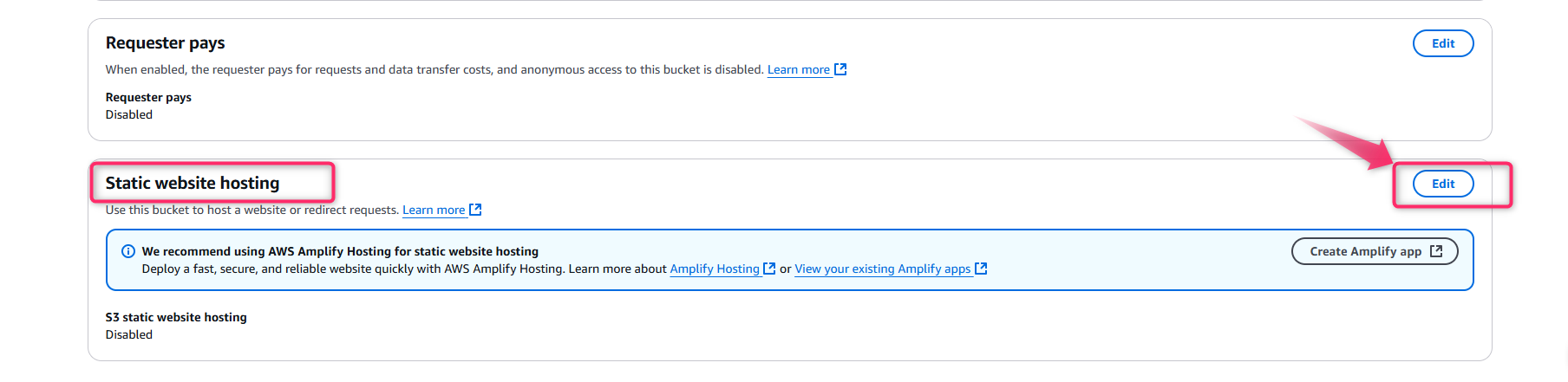Click the bold Requester pays field label

pyautogui.click(x=148, y=97)
